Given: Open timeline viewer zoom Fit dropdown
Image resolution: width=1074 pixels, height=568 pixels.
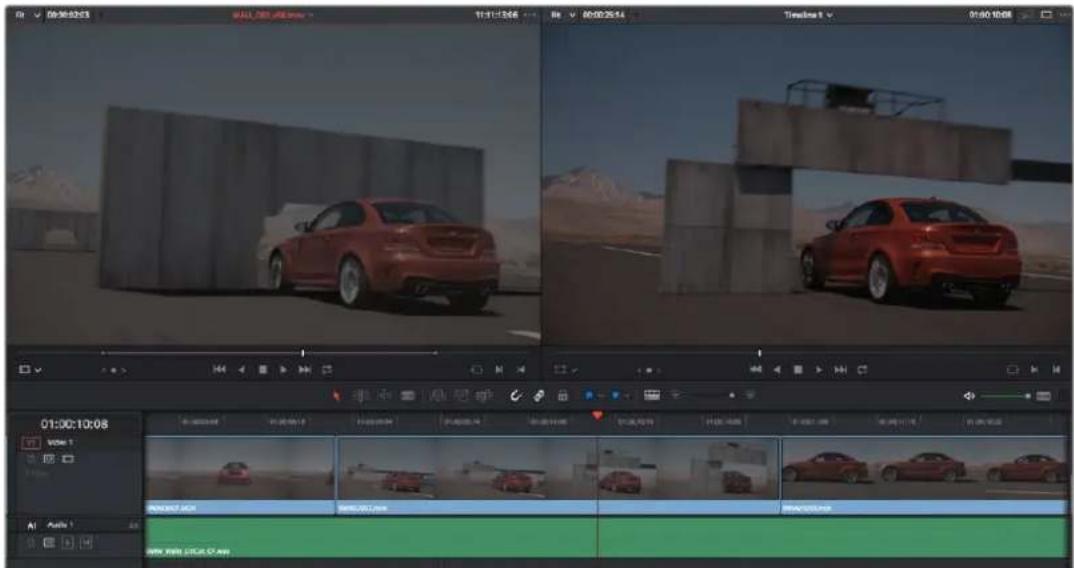Looking at the screenshot, I should pyautogui.click(x=565, y=14).
